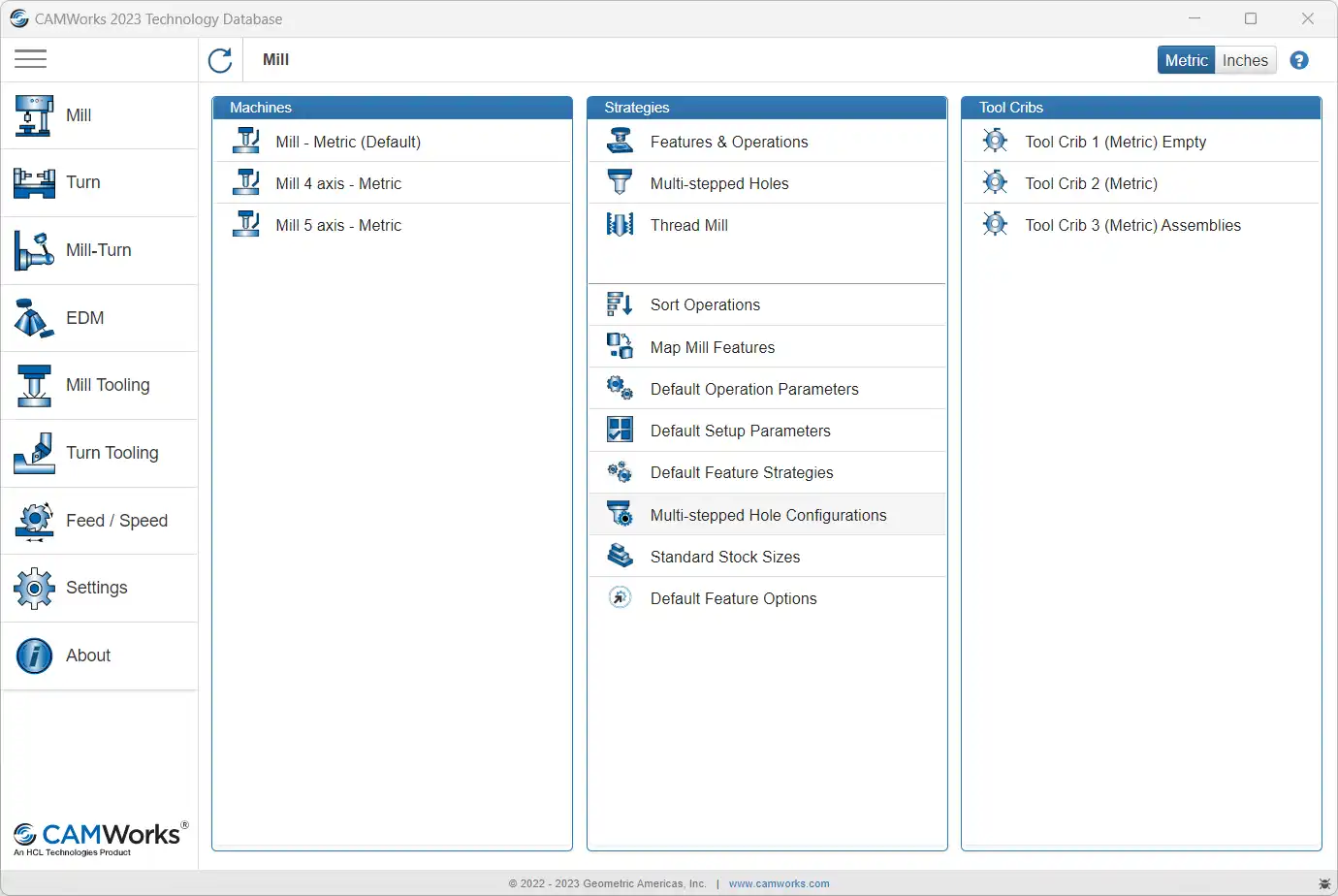Click the Feed / Speed gear icon

34,521
